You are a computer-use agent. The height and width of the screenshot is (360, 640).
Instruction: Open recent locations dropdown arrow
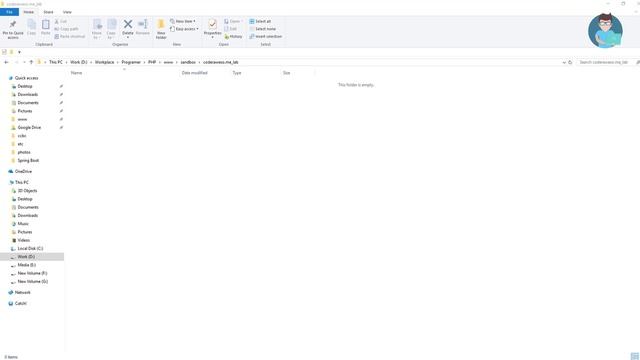pyautogui.click(x=24, y=62)
